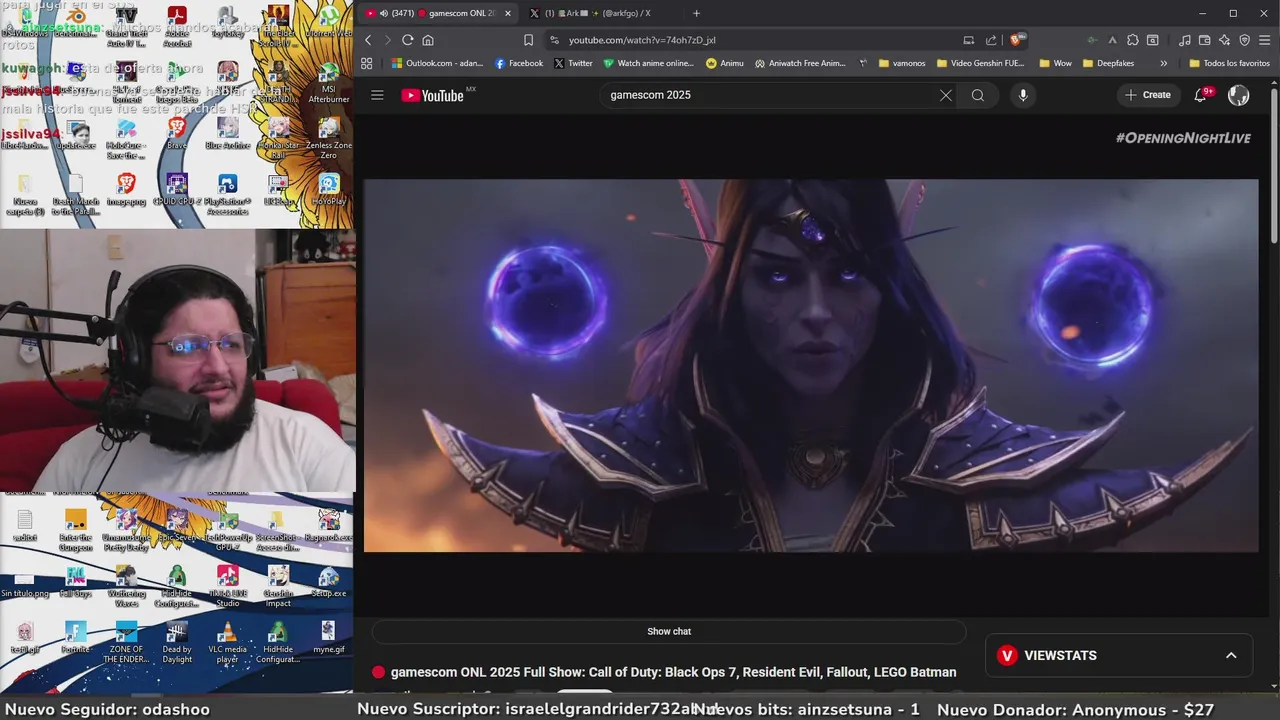Open the vamonos bookmarks folder

tap(902, 63)
